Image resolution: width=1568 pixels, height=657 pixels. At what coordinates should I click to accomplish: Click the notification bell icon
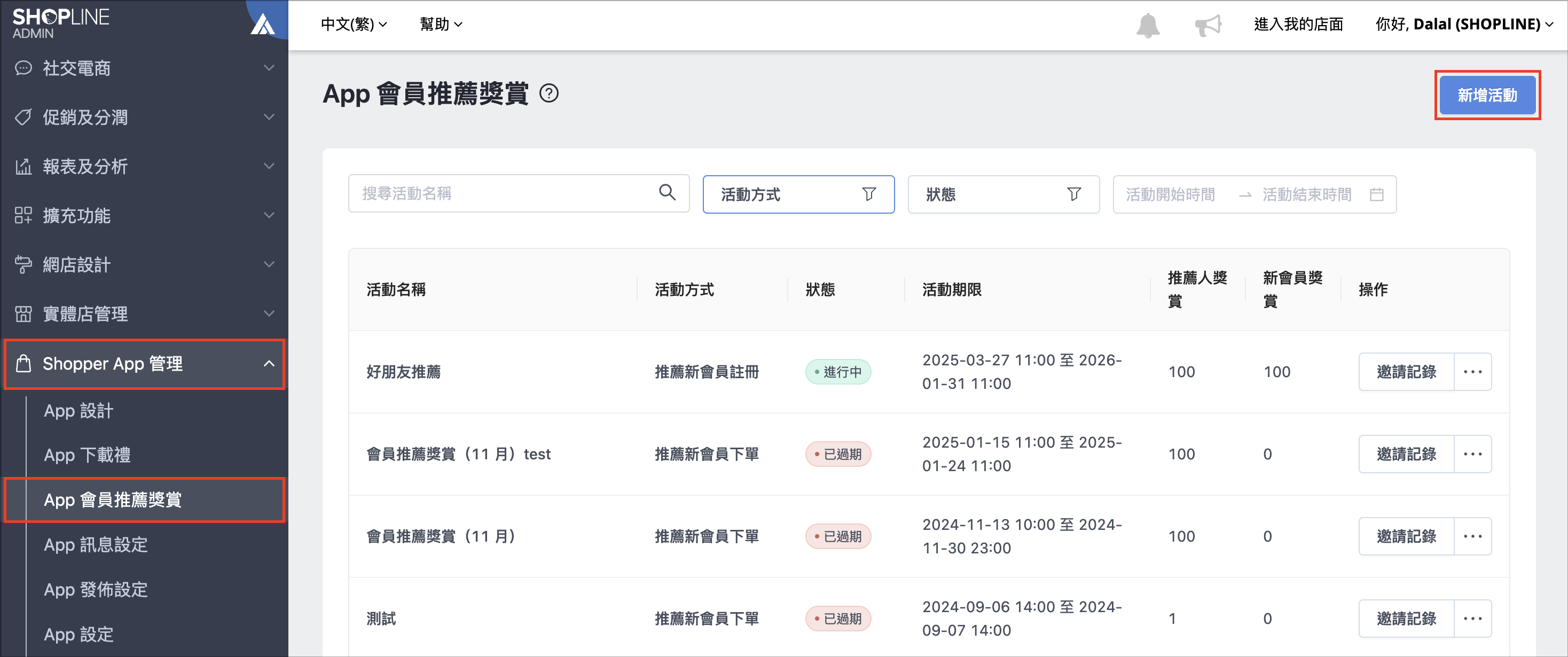(x=1147, y=25)
